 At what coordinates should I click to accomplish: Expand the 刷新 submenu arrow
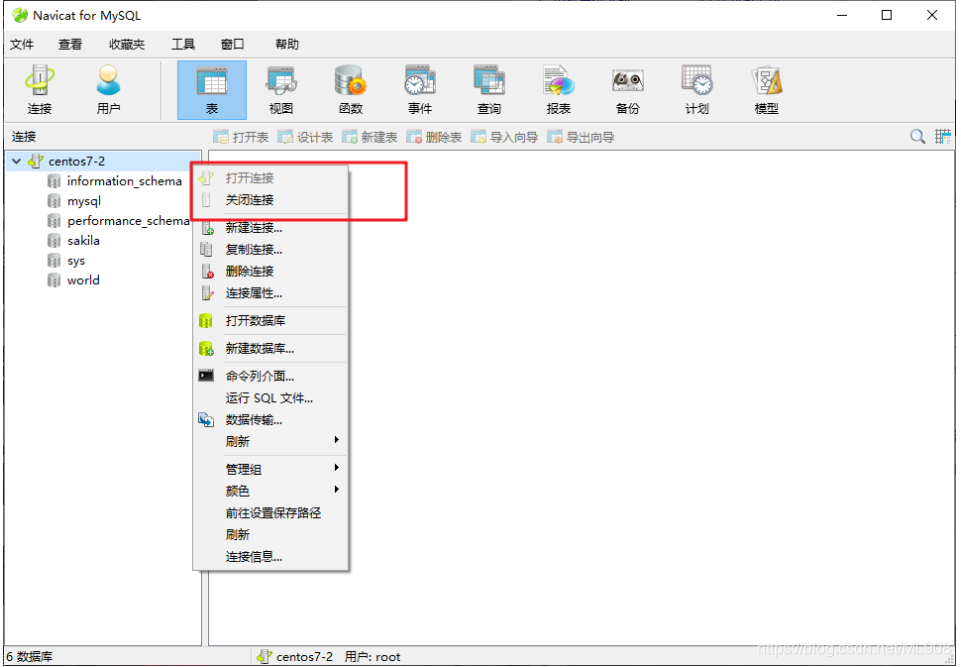(336, 440)
